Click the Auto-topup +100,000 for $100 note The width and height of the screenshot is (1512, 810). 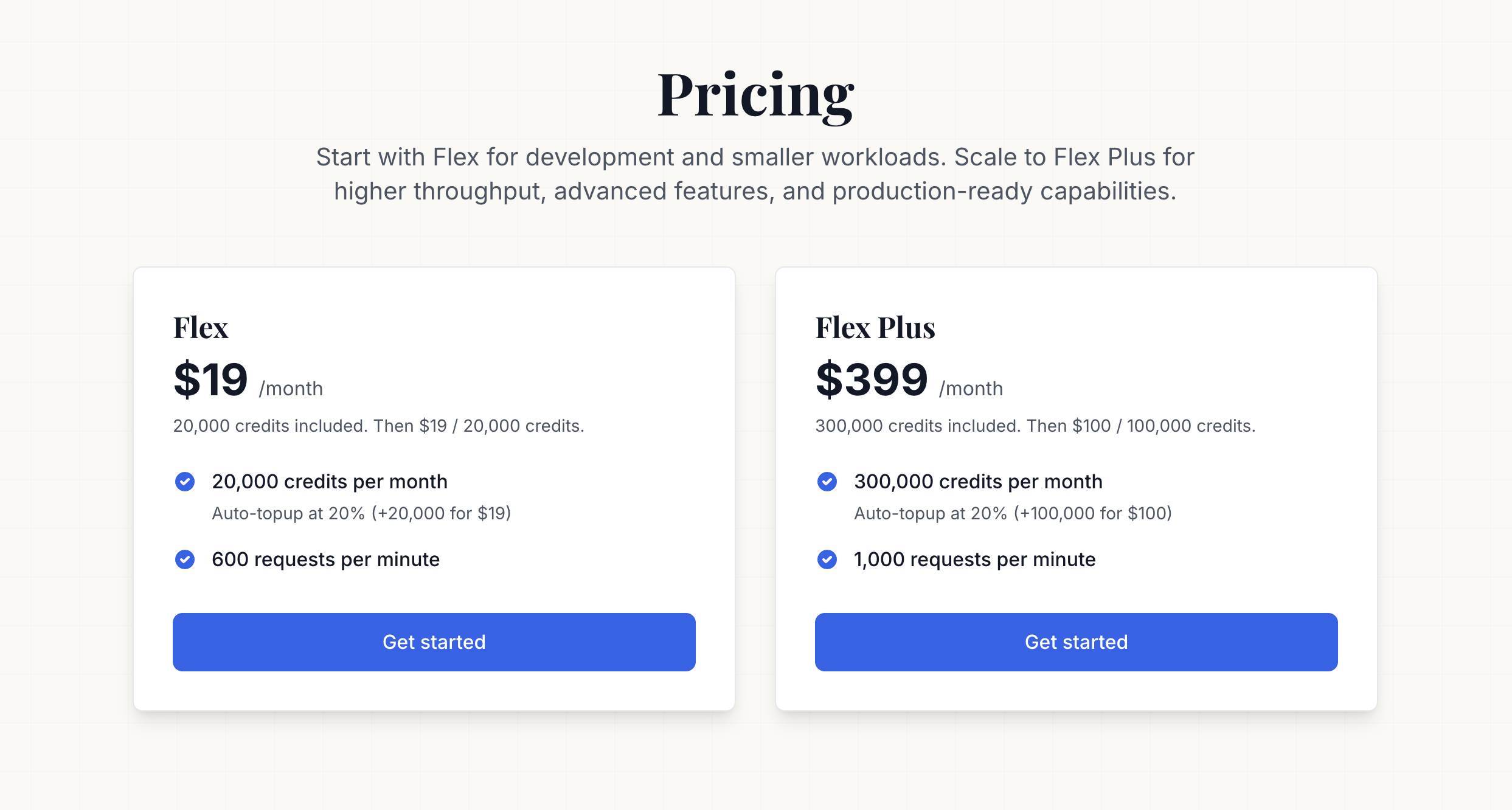1013,514
